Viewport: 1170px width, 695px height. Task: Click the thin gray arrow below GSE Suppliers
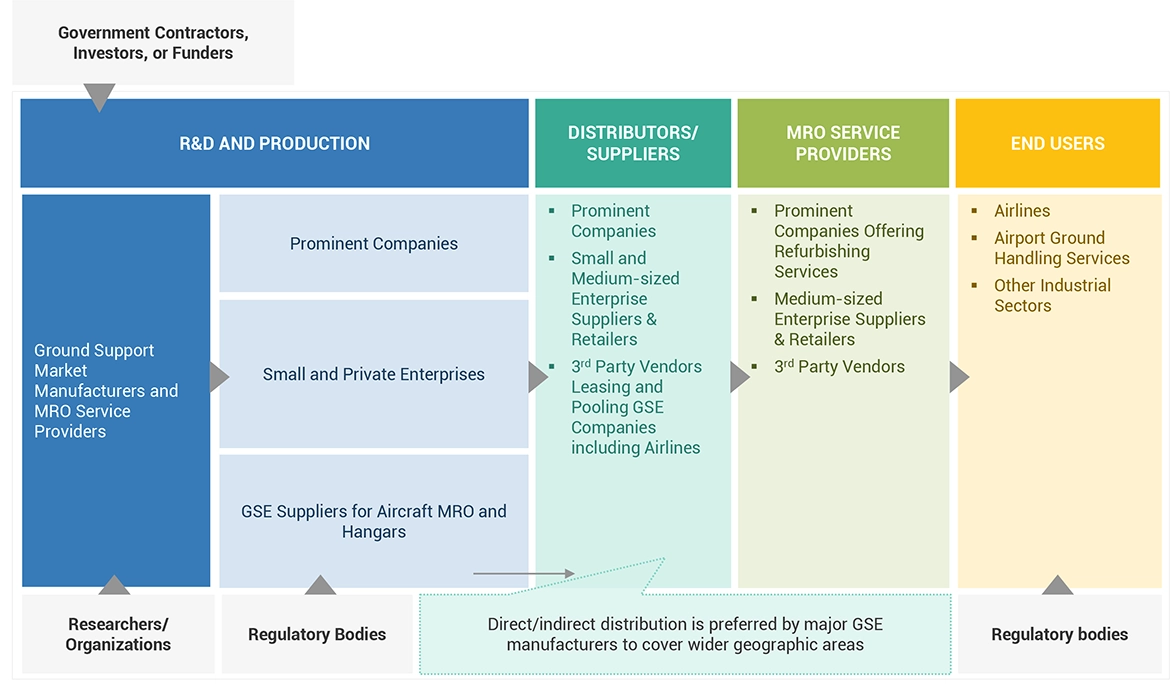click(523, 574)
